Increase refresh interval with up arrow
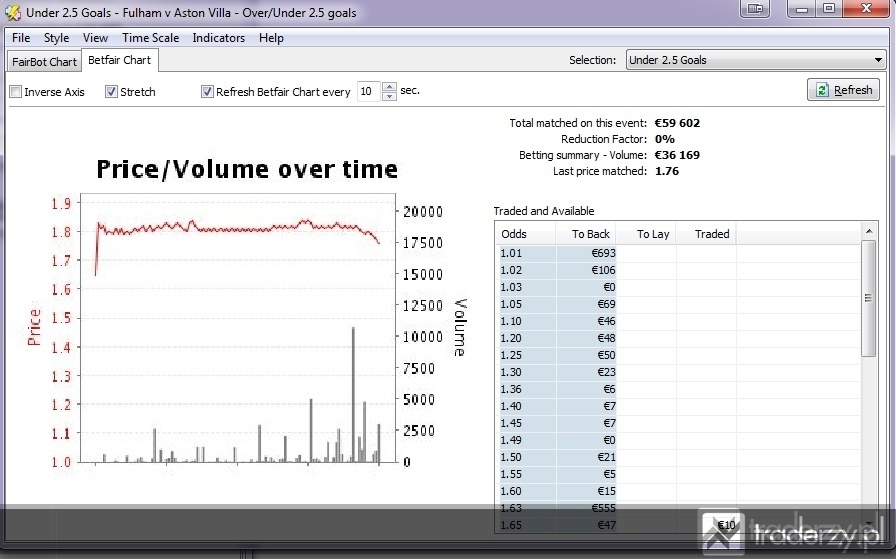 pos(389,87)
